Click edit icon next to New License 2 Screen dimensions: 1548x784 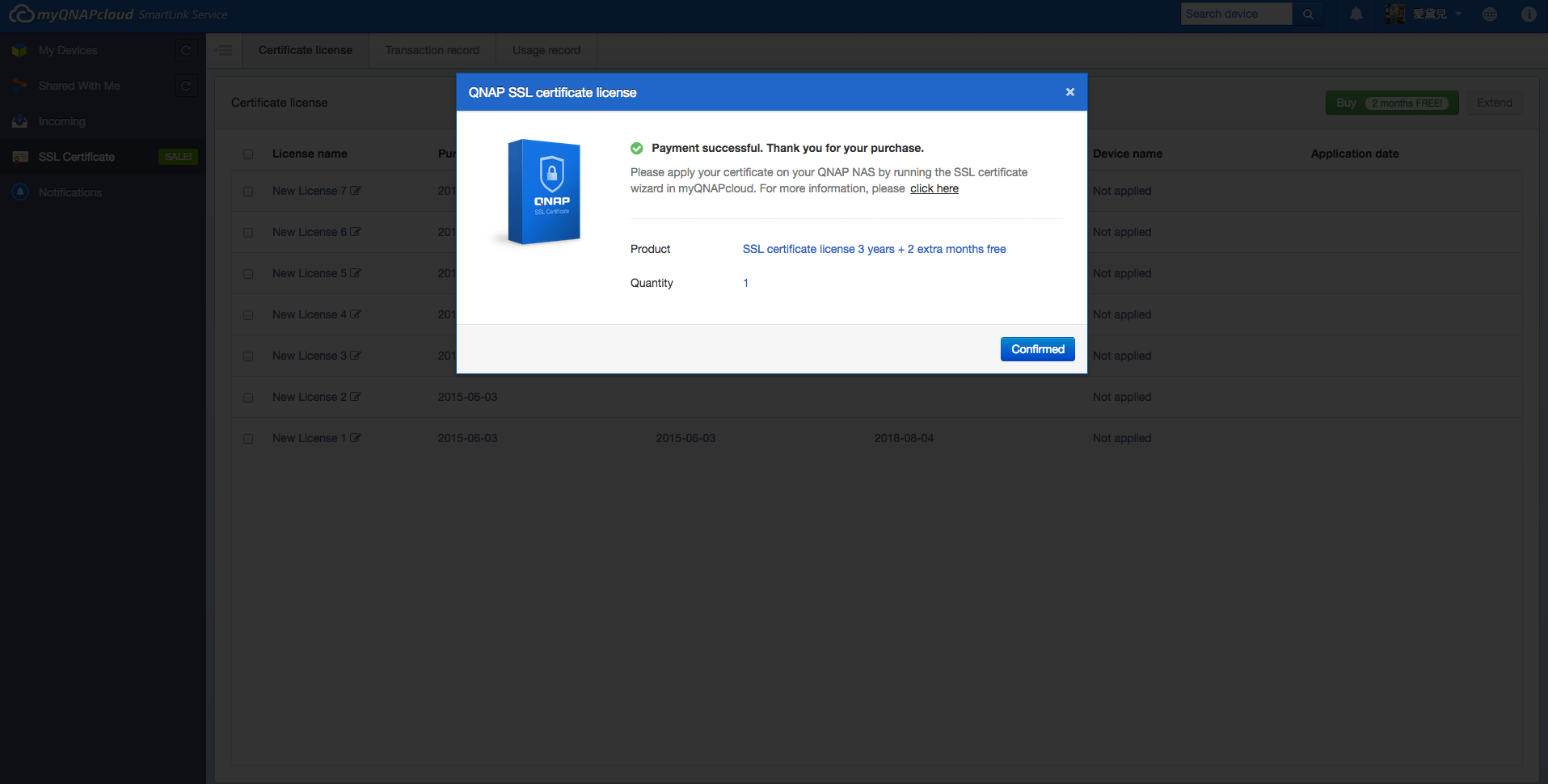point(356,397)
